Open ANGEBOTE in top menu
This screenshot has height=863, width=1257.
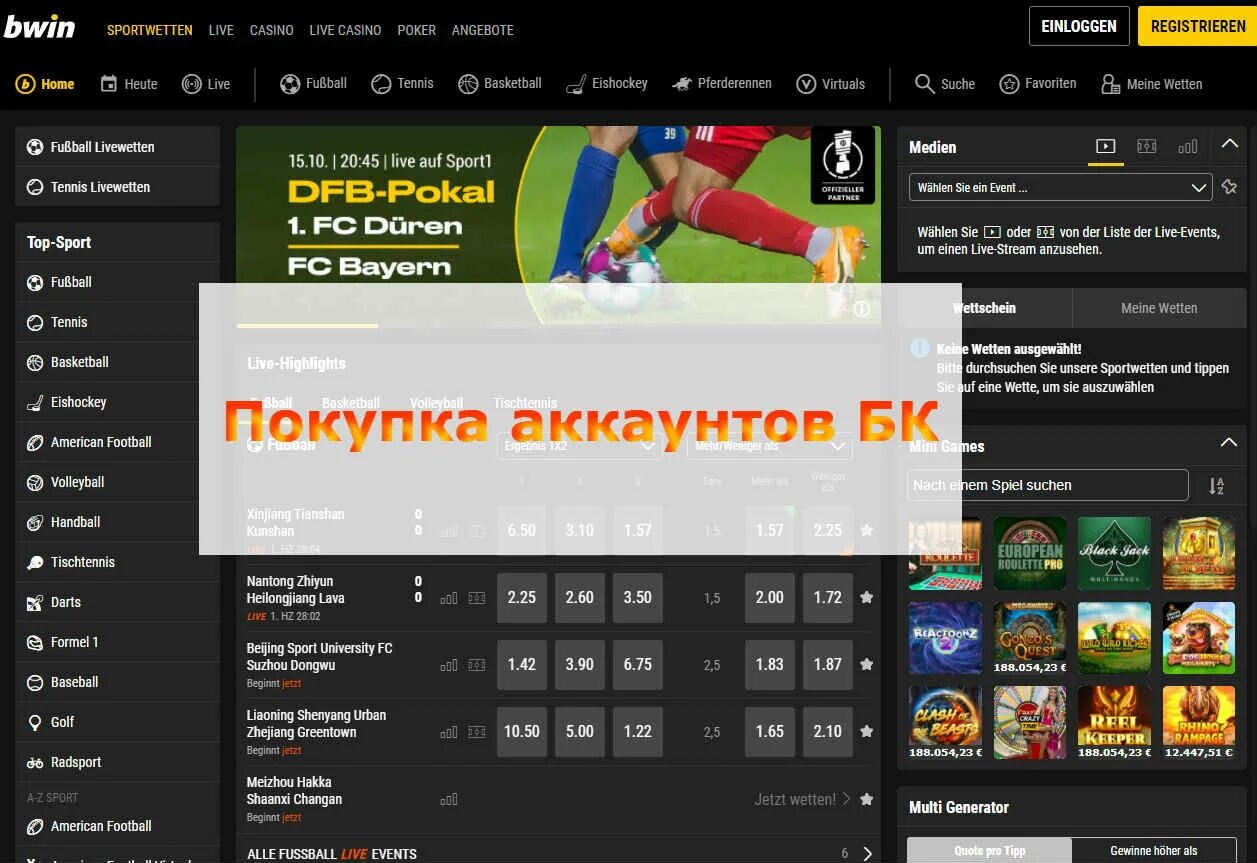click(483, 30)
